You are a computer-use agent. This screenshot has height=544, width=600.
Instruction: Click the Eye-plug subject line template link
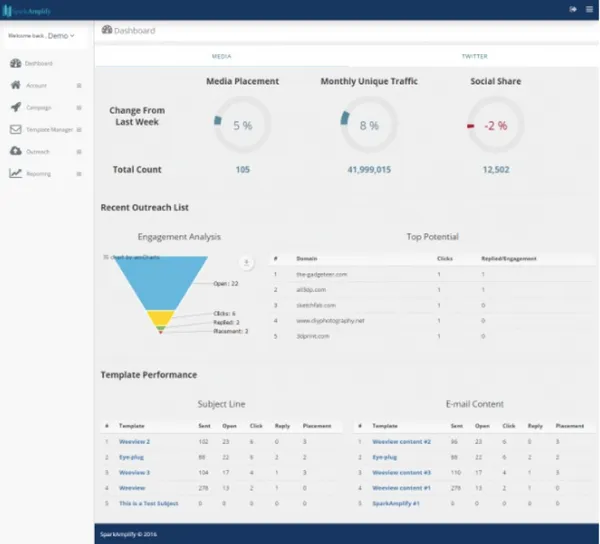point(131,457)
